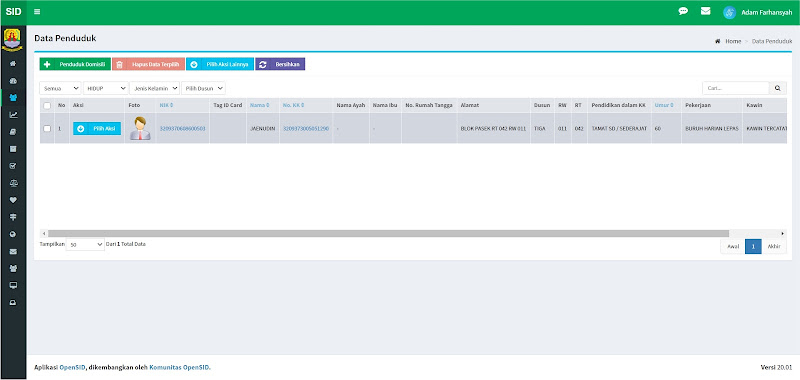This screenshot has width=800, height=380.
Task: Open the archive box icon in sidebar
Action: pyautogui.click(x=13, y=149)
